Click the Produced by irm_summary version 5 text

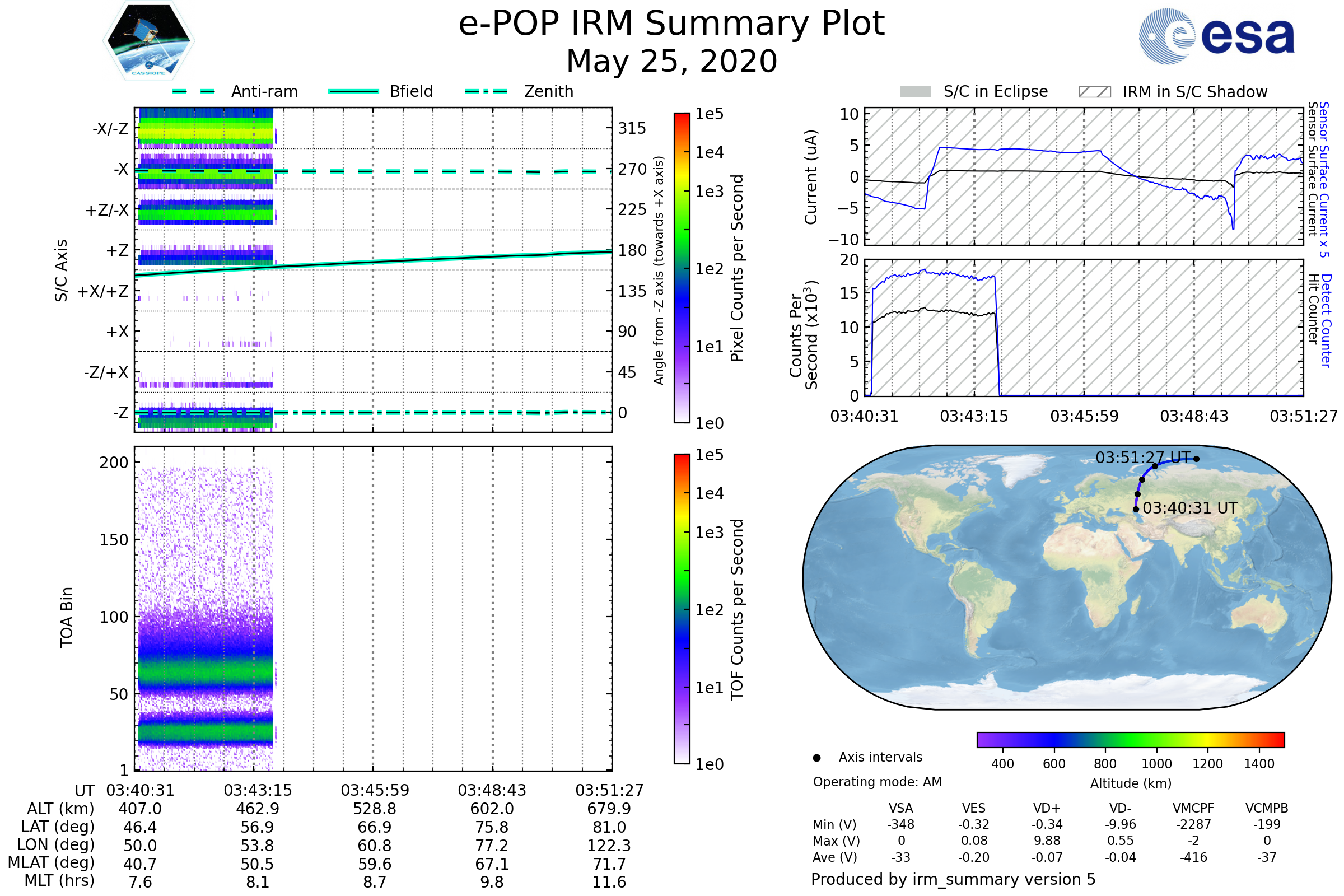[953, 879]
